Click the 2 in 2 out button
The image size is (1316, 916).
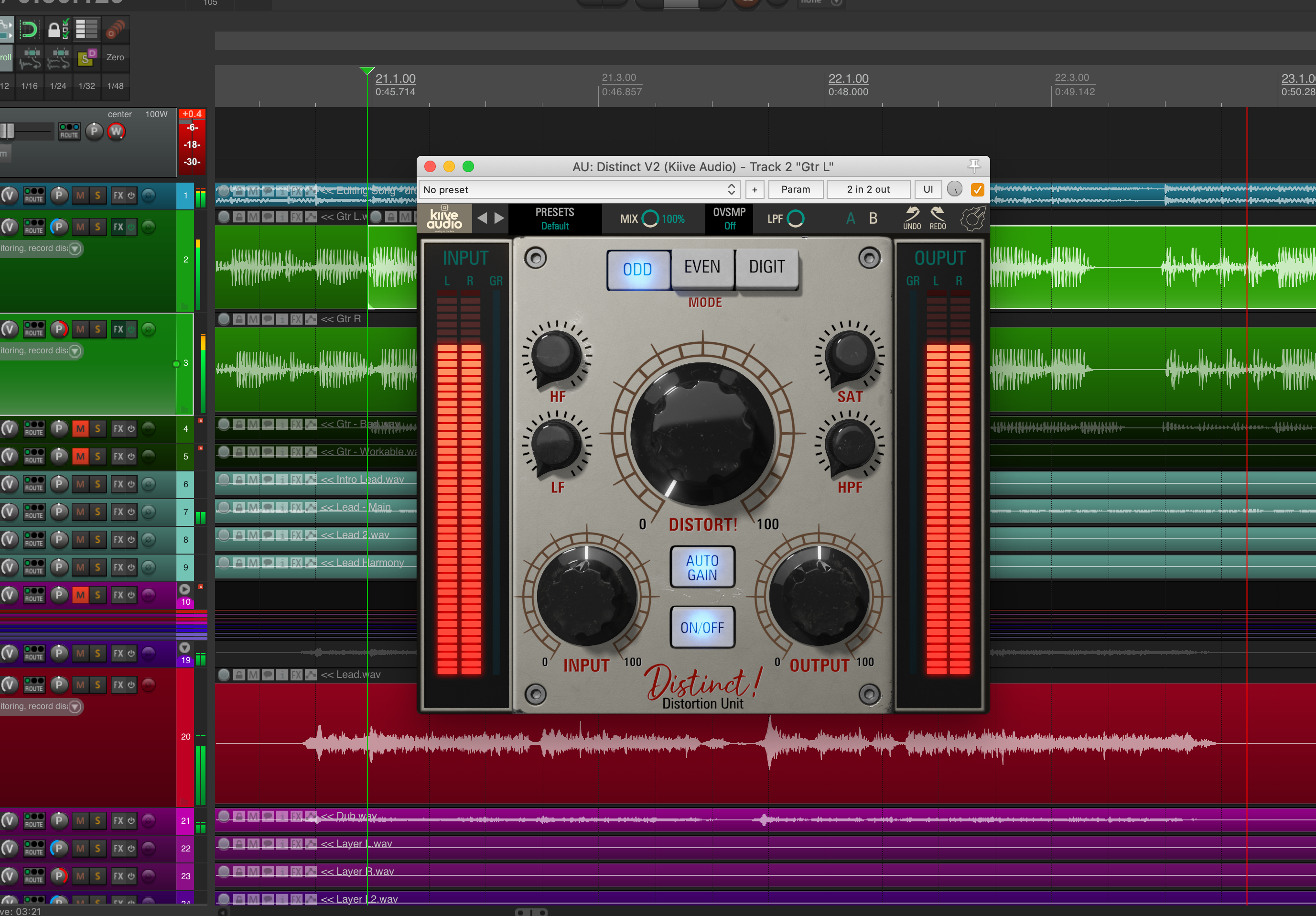[x=868, y=189]
